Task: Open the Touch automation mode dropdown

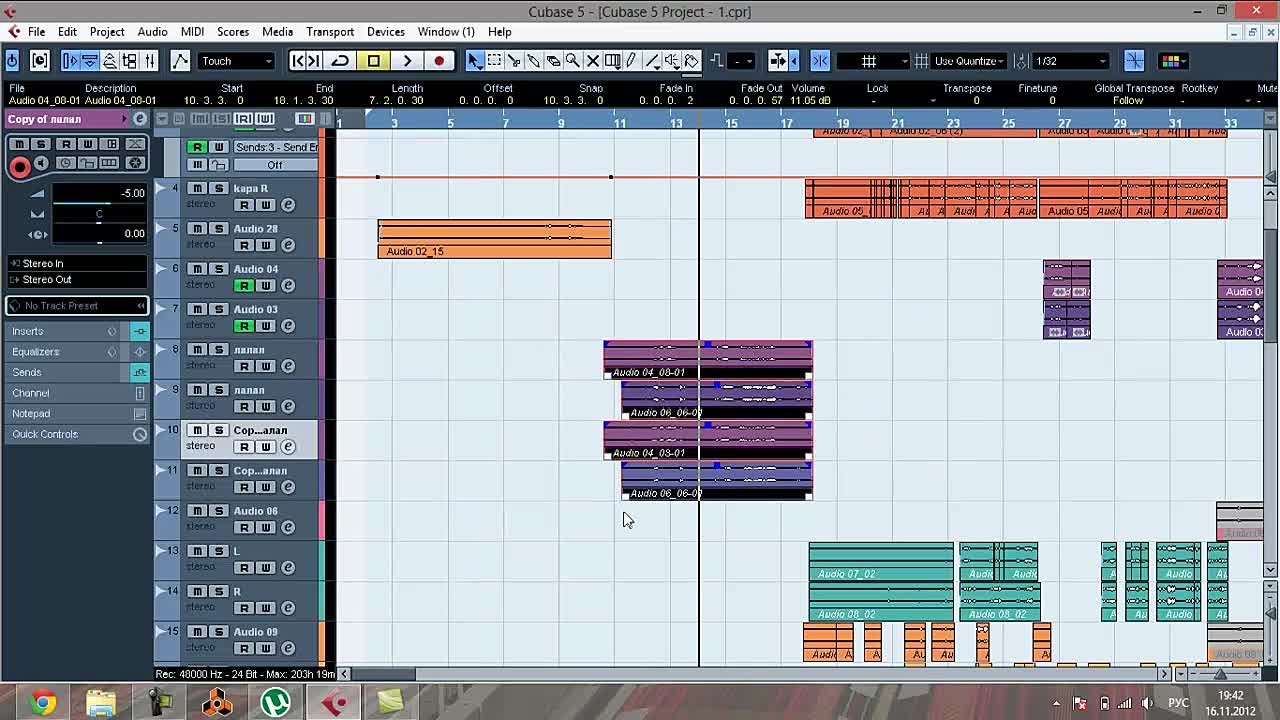Action: pyautogui.click(x=236, y=61)
